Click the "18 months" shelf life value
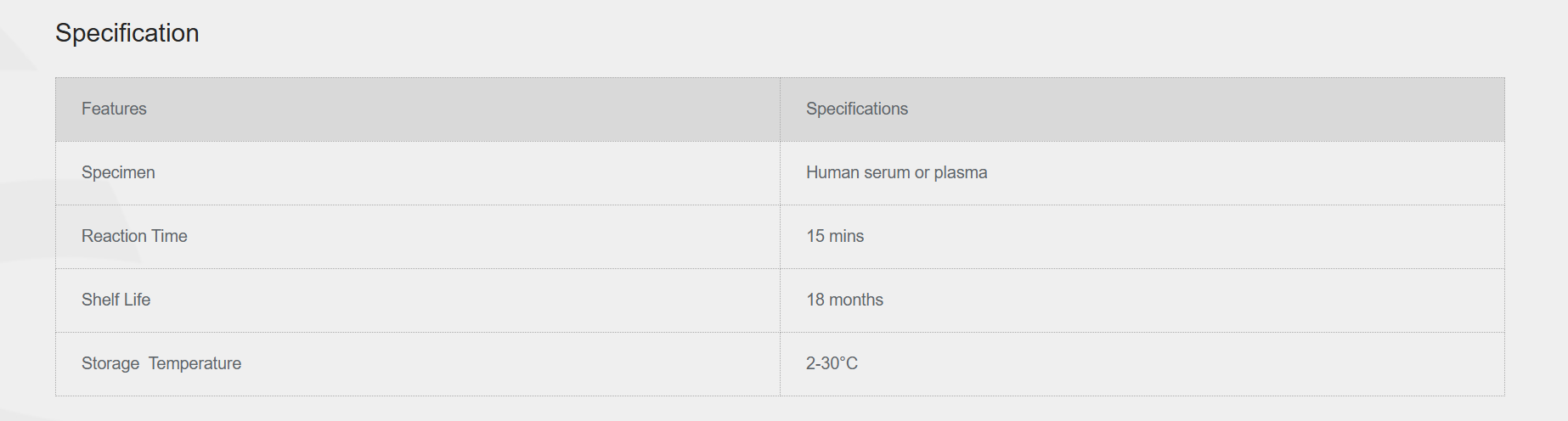The image size is (1568, 421). 844,300
